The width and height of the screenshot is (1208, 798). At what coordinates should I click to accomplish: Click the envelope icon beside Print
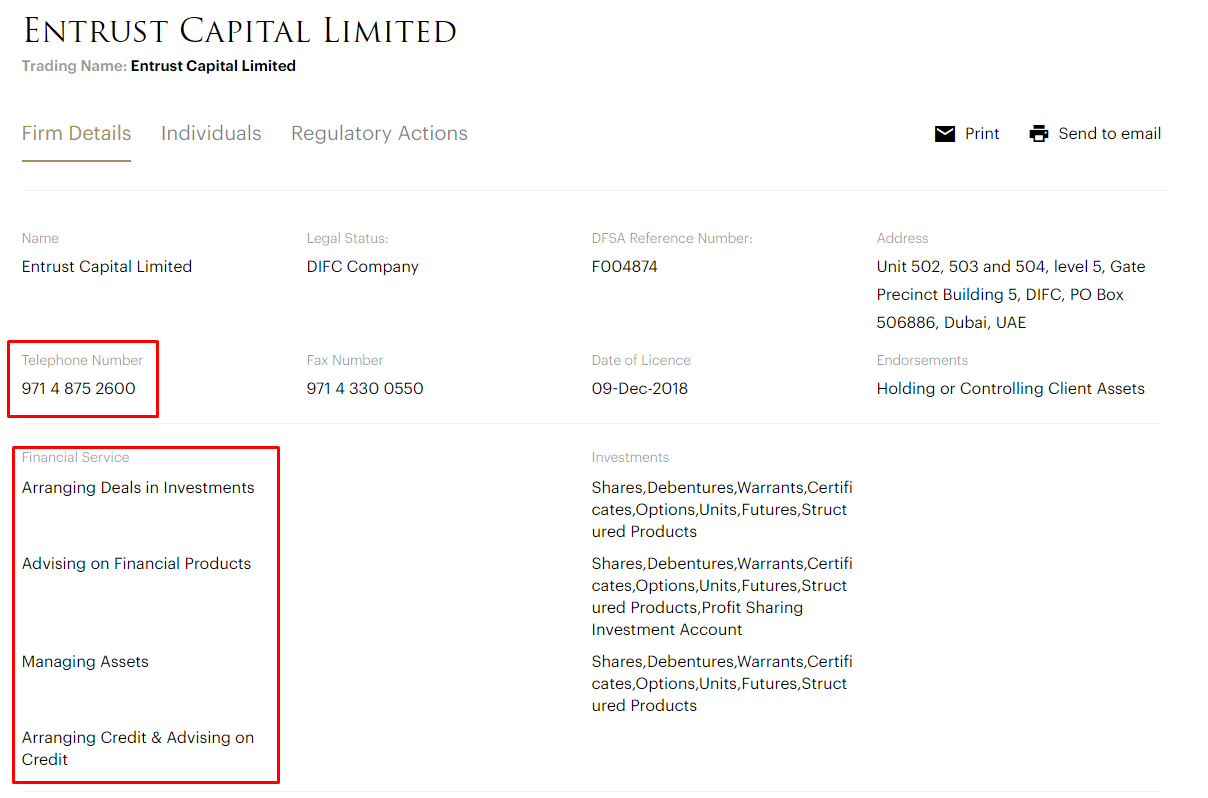coord(944,134)
